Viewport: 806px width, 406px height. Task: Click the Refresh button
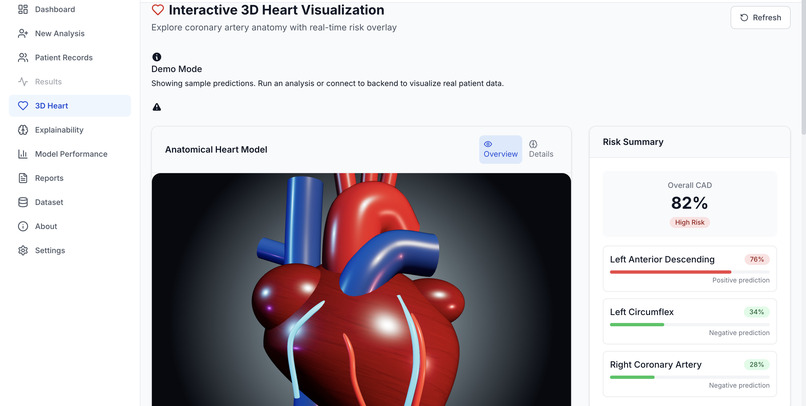click(760, 17)
